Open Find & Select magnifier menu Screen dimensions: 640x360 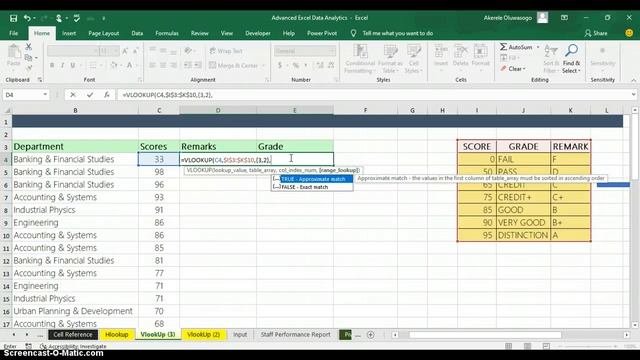pyautogui.click(x=571, y=59)
